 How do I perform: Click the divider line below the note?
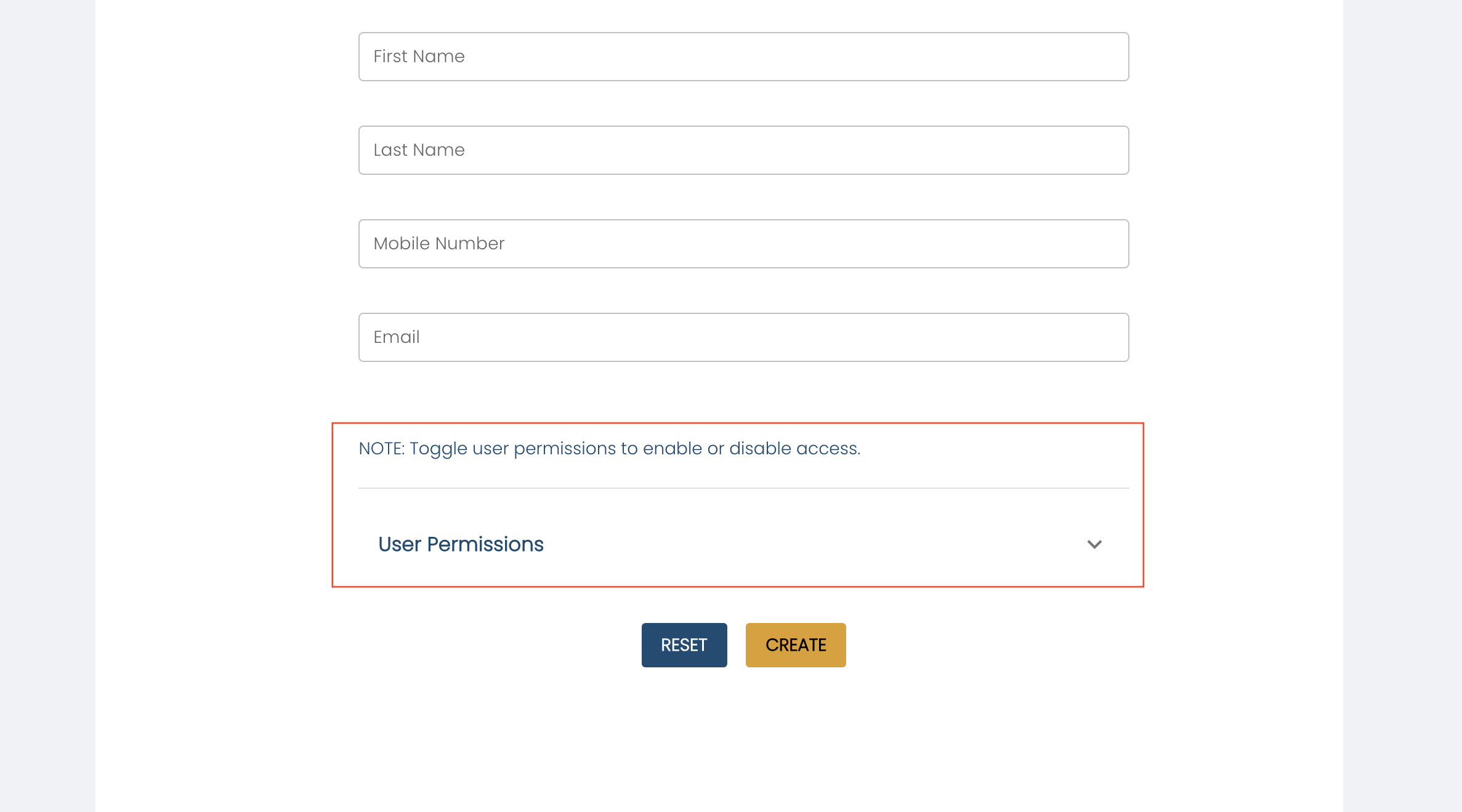click(743, 488)
